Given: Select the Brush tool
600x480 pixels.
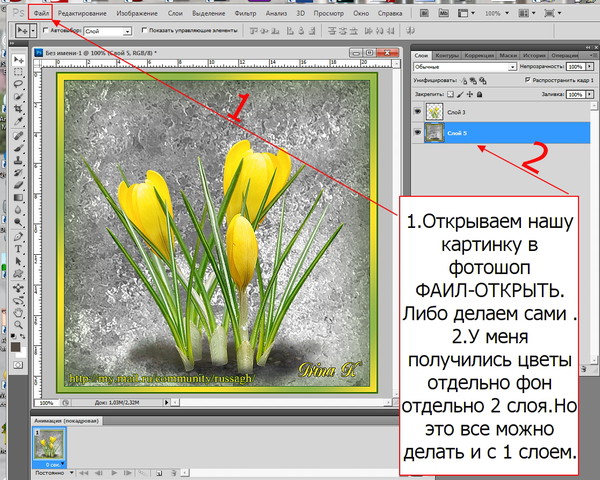Looking at the screenshot, I should 18,149.
